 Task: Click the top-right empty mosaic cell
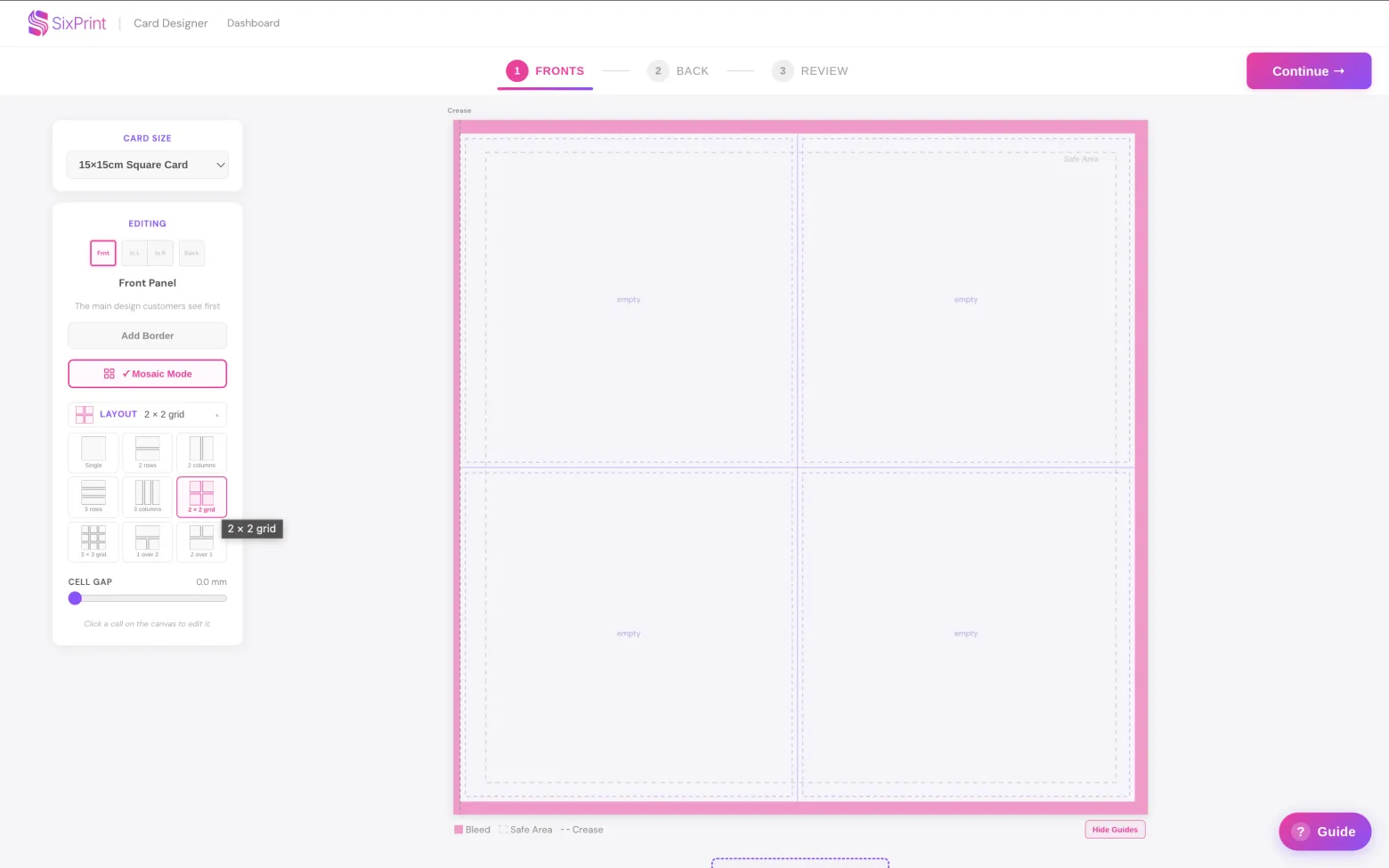[x=966, y=300]
